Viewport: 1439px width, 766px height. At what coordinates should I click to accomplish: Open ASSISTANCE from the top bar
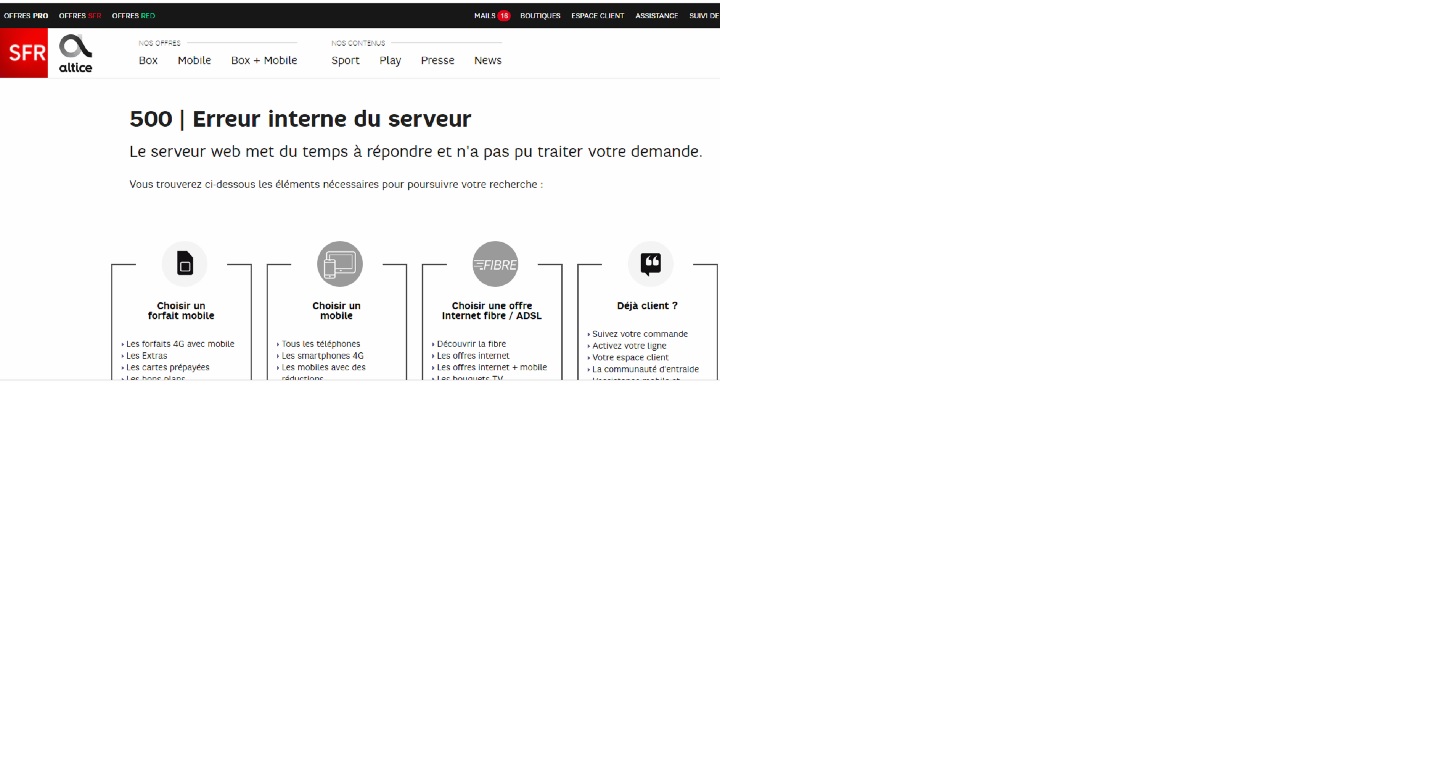coord(656,15)
